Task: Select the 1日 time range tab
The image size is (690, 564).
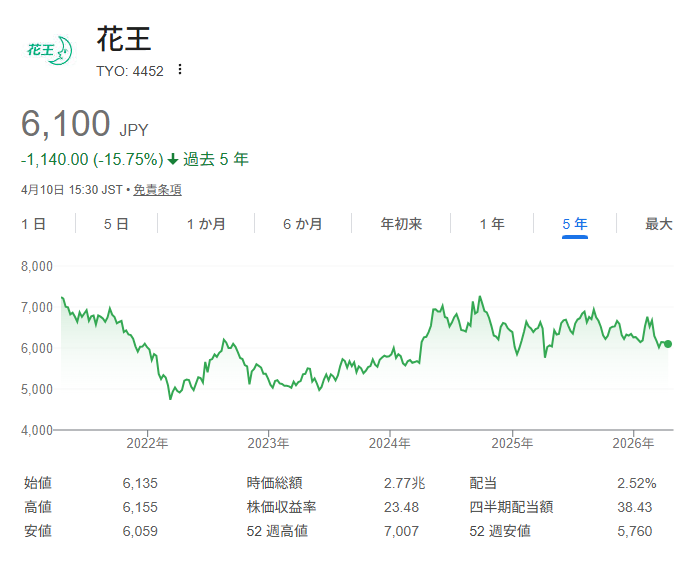Action: [34, 224]
